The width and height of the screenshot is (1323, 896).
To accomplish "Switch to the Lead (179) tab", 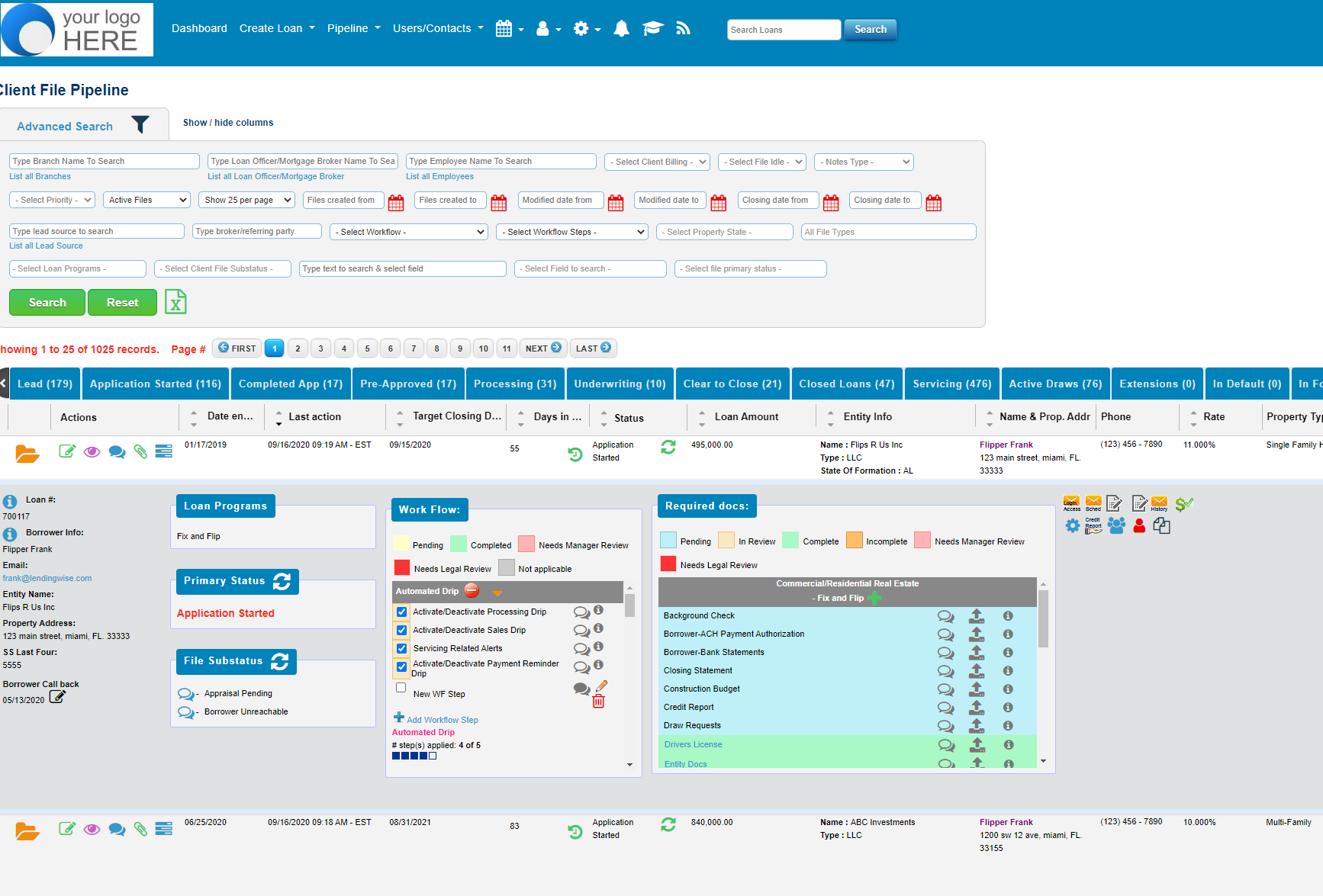I will click(x=45, y=384).
